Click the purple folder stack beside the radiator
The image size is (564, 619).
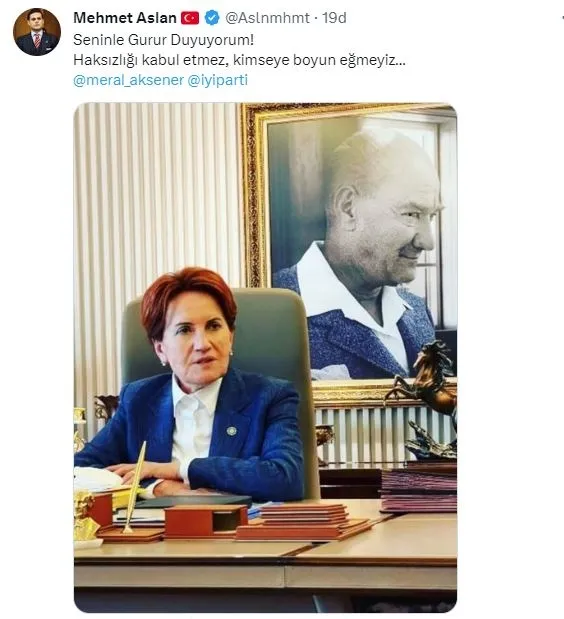pos(418,488)
